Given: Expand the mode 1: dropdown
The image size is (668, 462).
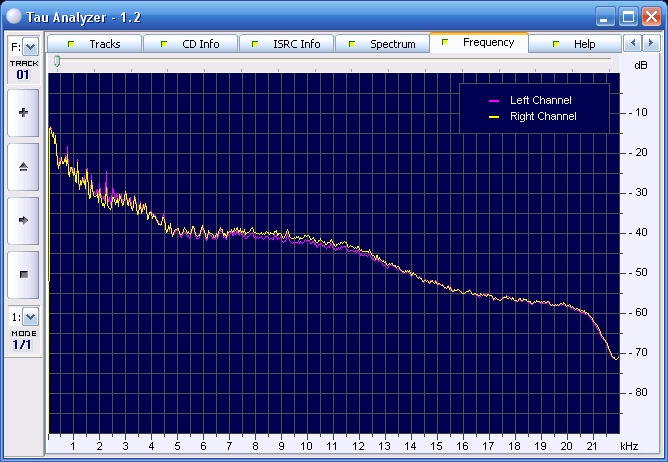Looking at the screenshot, I should point(30,317).
